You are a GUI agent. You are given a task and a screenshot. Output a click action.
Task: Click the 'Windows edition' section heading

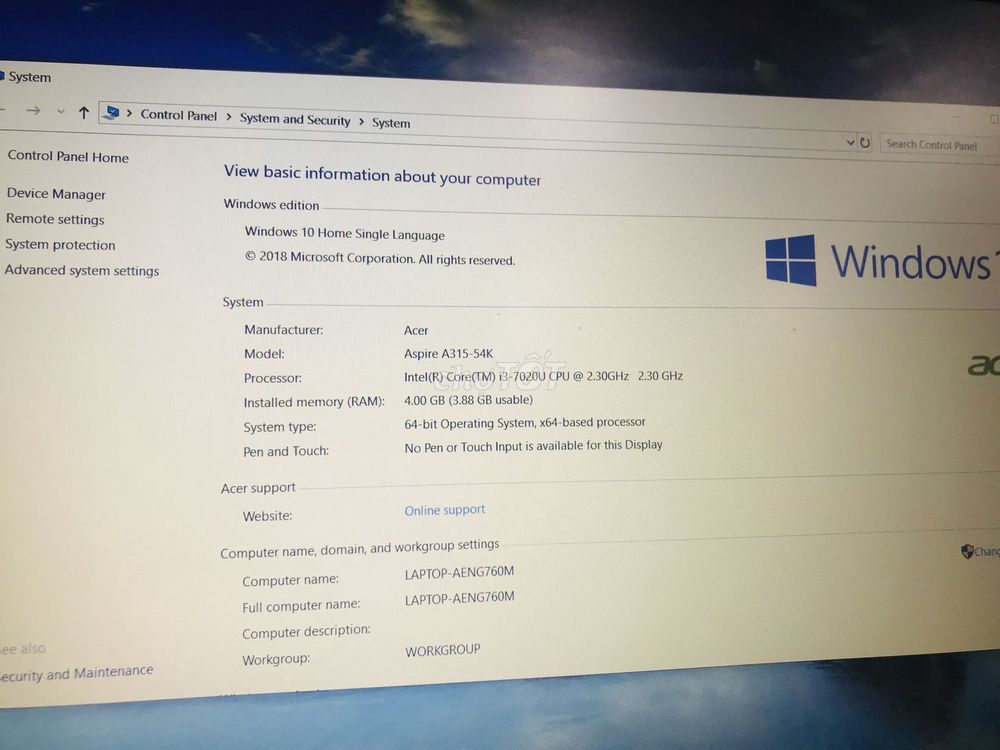[271, 205]
